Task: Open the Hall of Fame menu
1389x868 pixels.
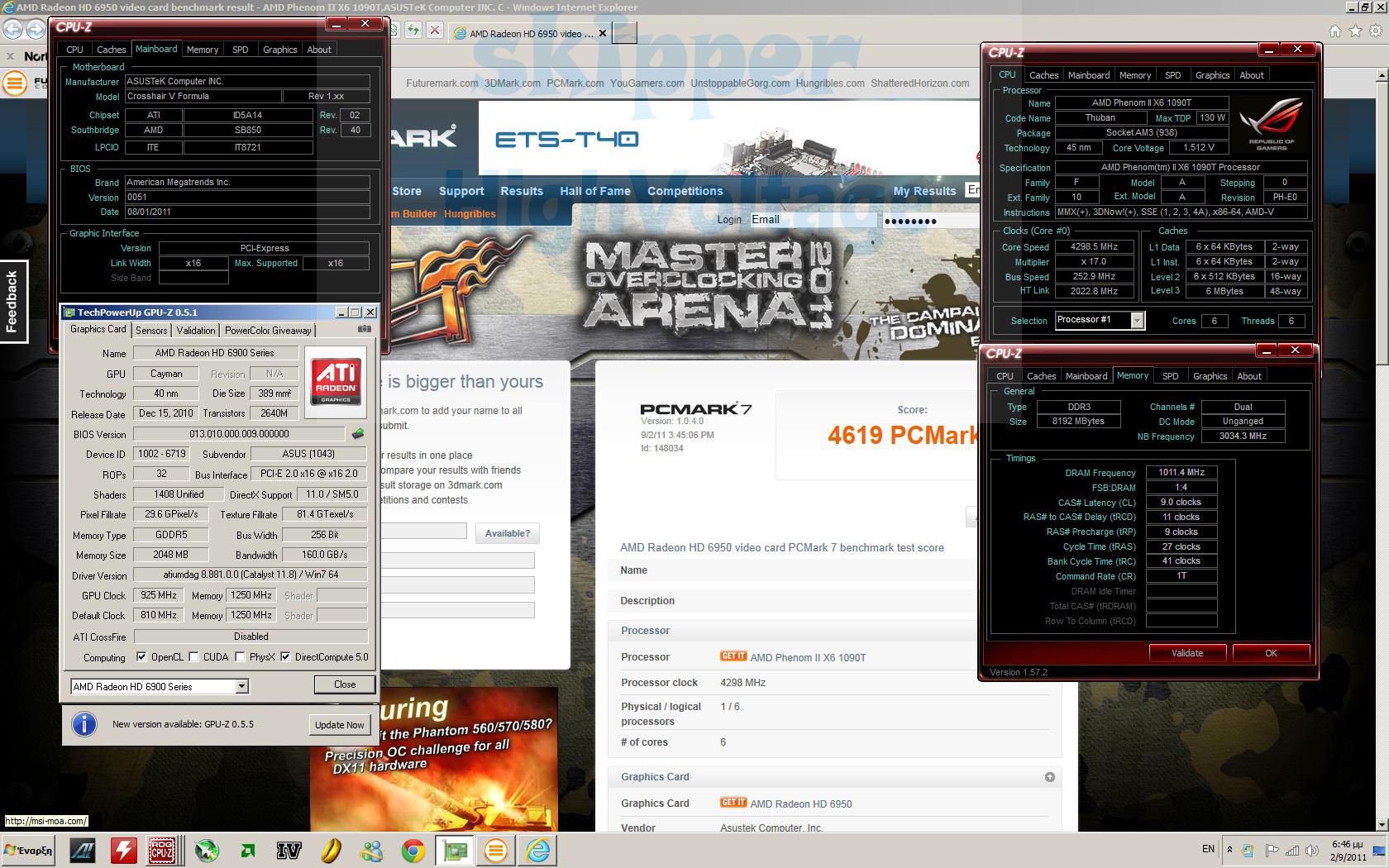Action: coord(595,191)
